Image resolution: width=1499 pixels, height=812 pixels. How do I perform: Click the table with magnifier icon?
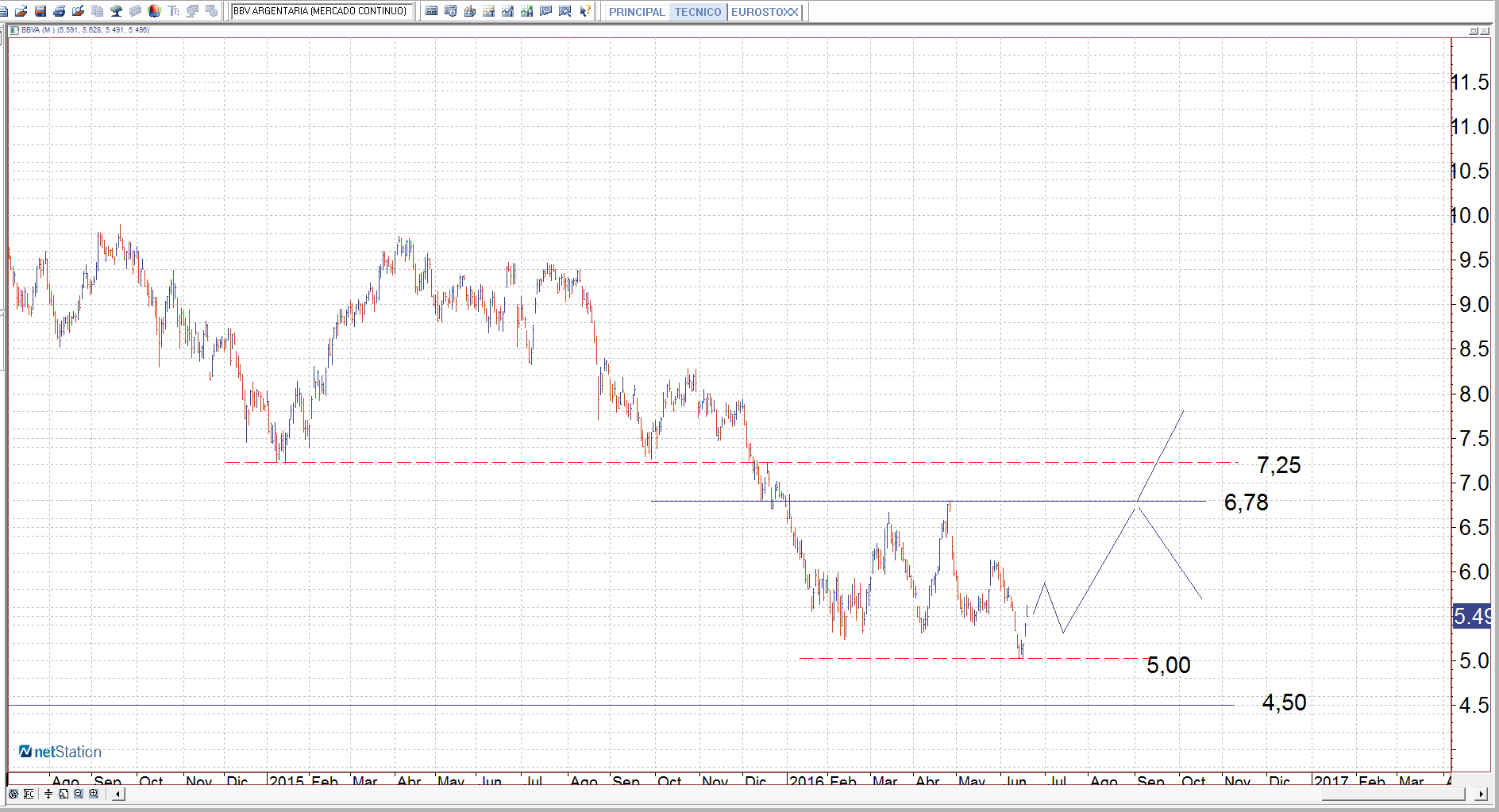[565, 11]
